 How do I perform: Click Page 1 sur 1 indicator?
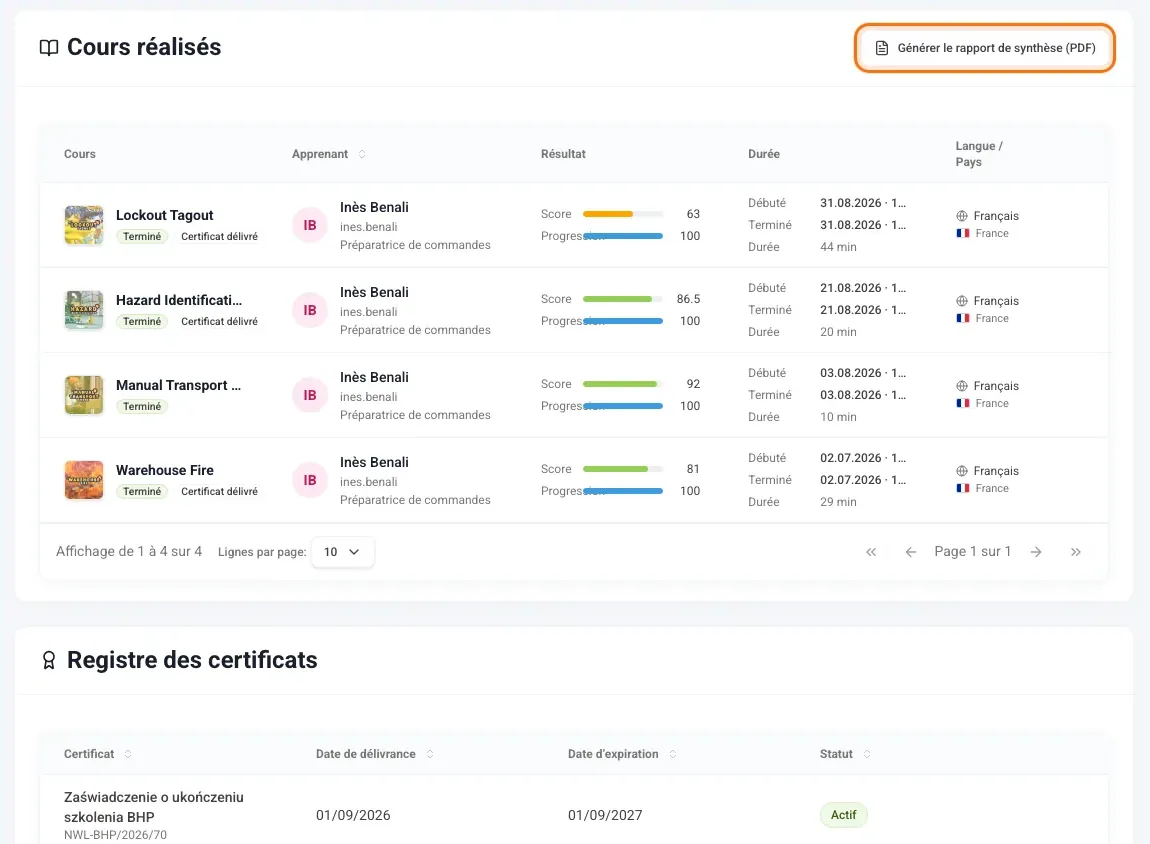click(973, 551)
